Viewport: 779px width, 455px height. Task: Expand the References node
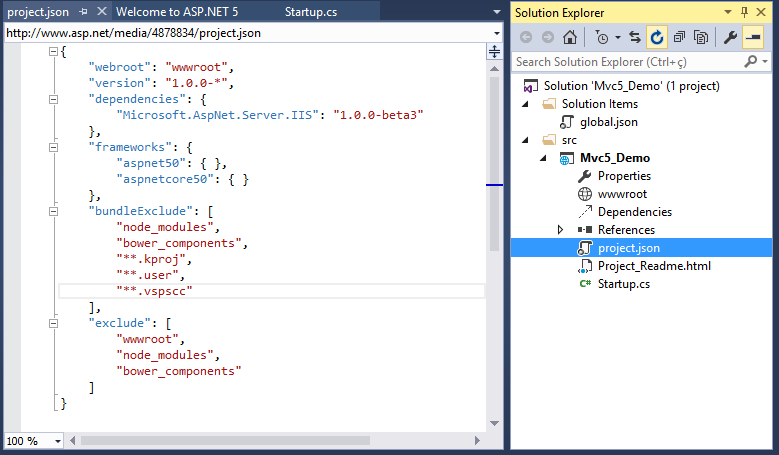pos(560,229)
